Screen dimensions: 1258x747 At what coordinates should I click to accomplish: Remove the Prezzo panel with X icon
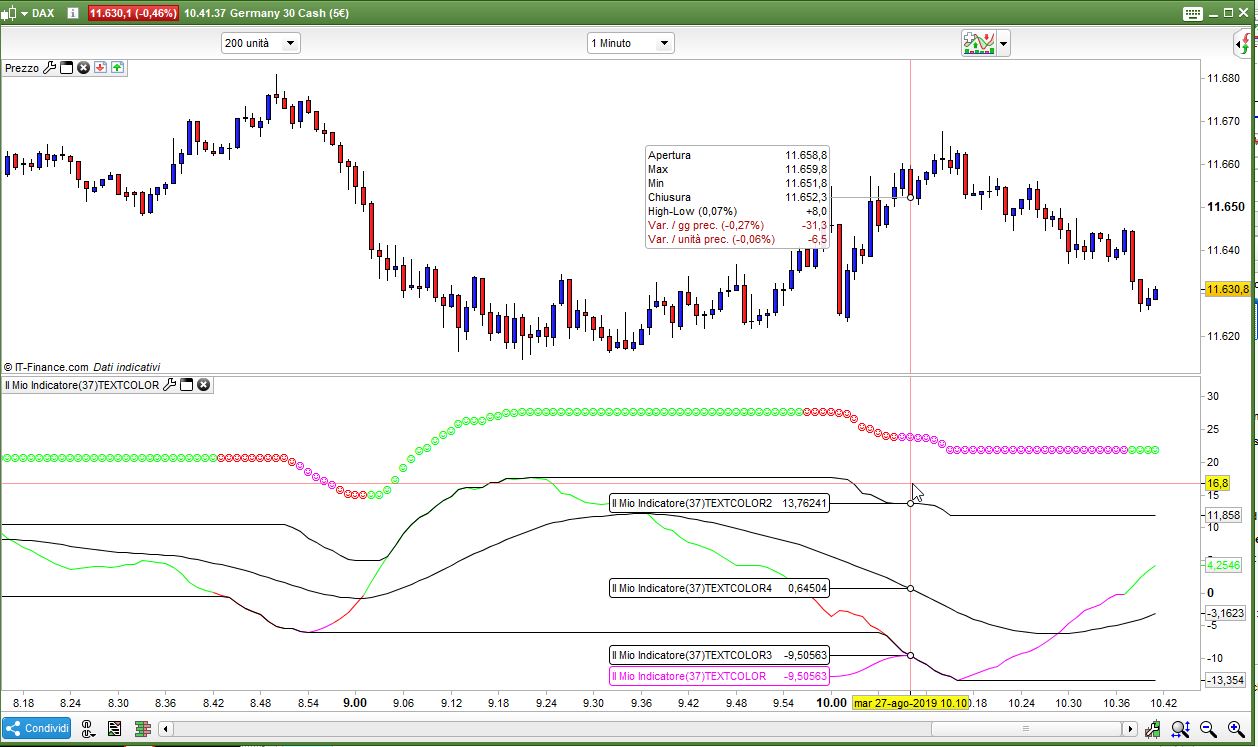[84, 68]
